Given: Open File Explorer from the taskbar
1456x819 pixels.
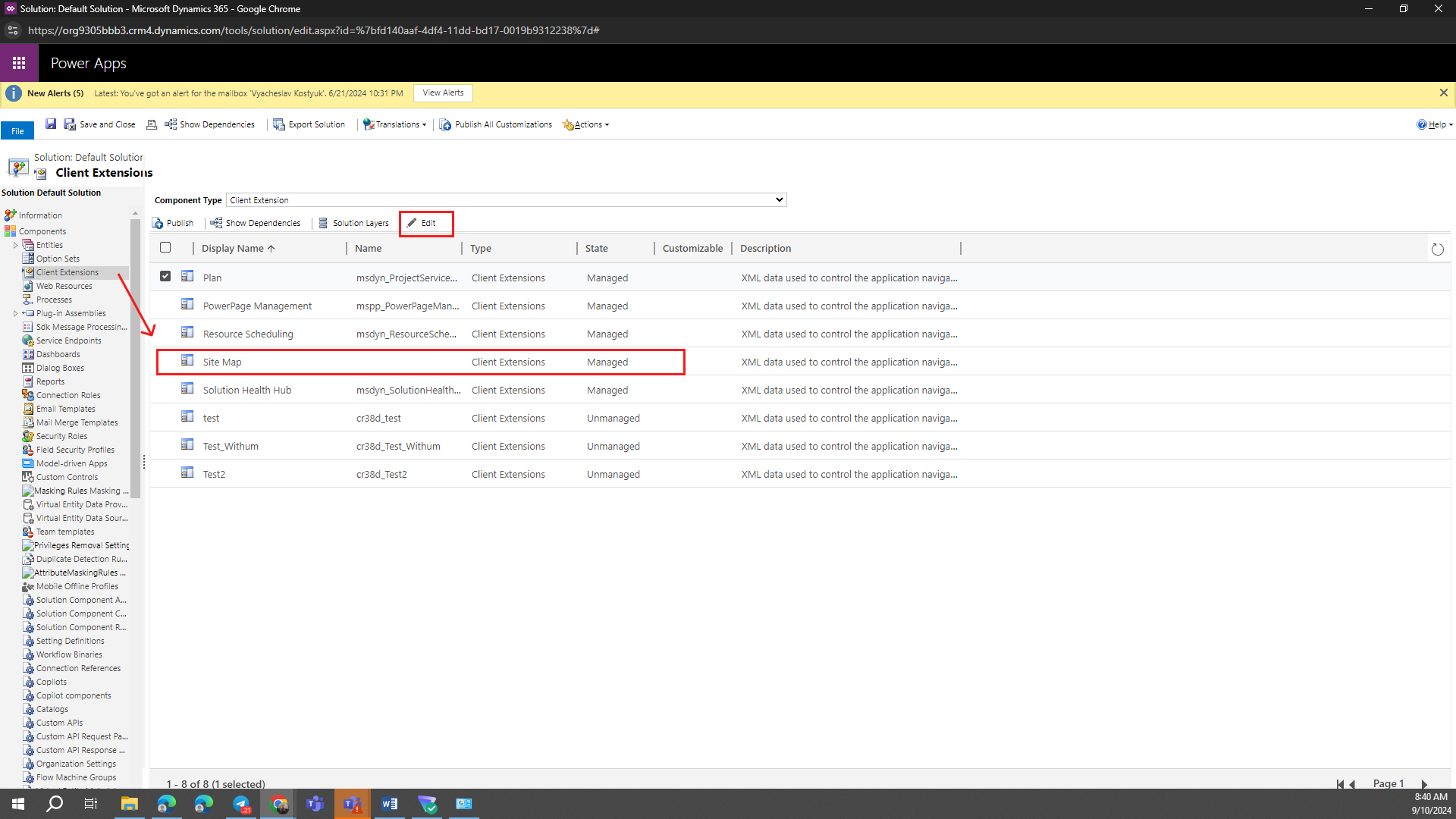Looking at the screenshot, I should (x=130, y=804).
